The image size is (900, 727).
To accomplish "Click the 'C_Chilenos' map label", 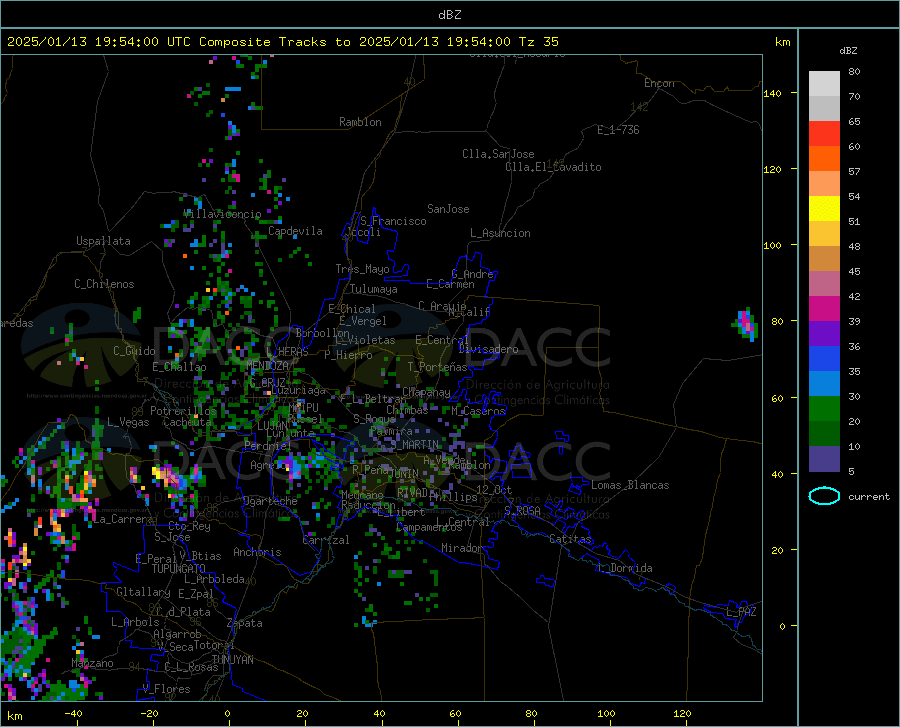I will point(104,284).
